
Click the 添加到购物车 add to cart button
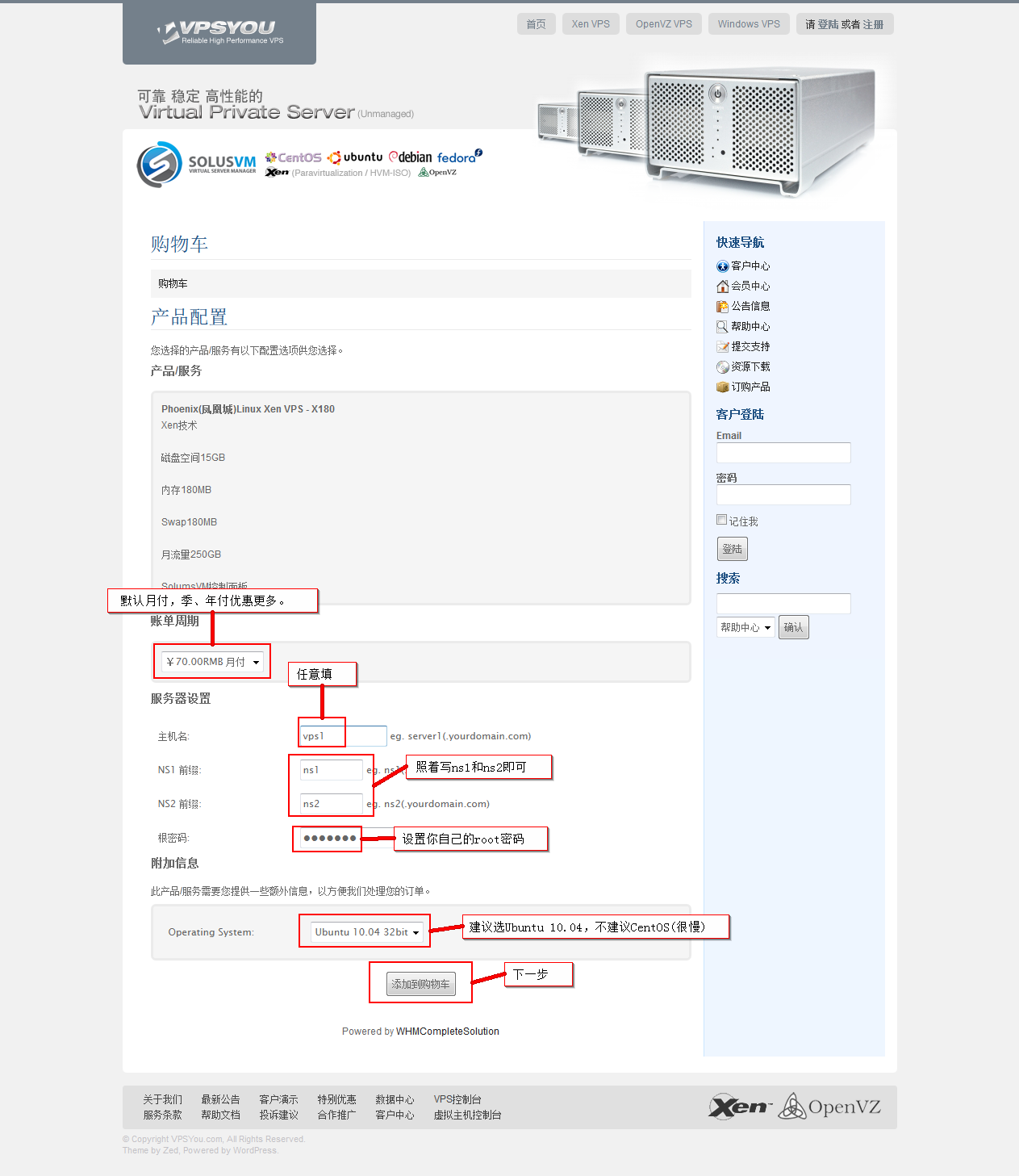click(420, 984)
